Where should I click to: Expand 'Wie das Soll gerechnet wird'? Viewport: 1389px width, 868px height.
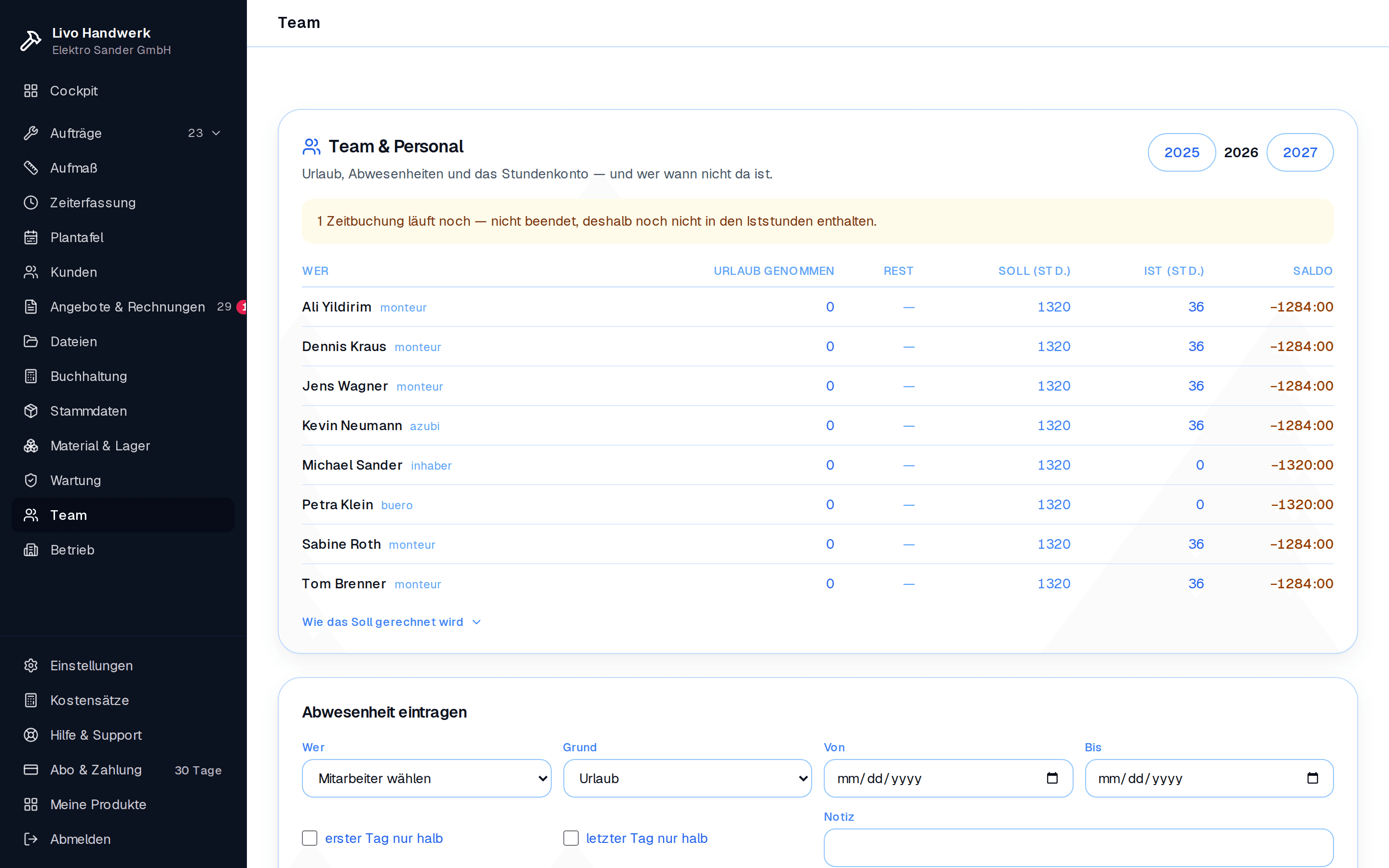(x=392, y=622)
